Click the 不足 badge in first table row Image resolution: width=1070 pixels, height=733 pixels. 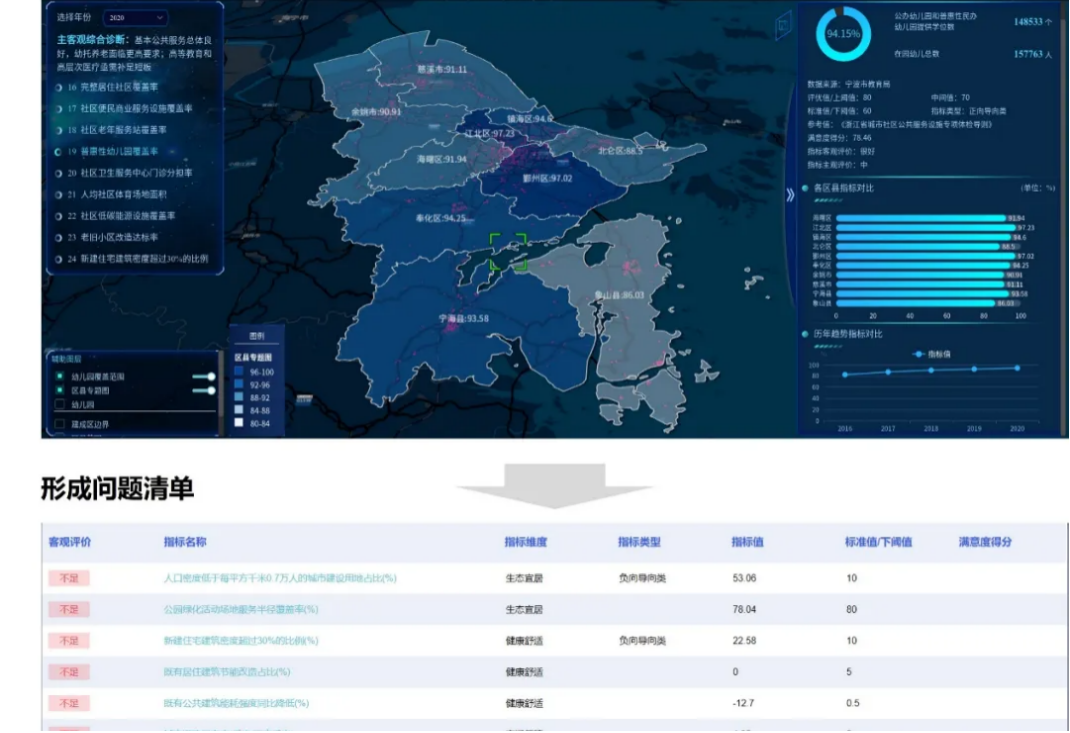[68, 578]
